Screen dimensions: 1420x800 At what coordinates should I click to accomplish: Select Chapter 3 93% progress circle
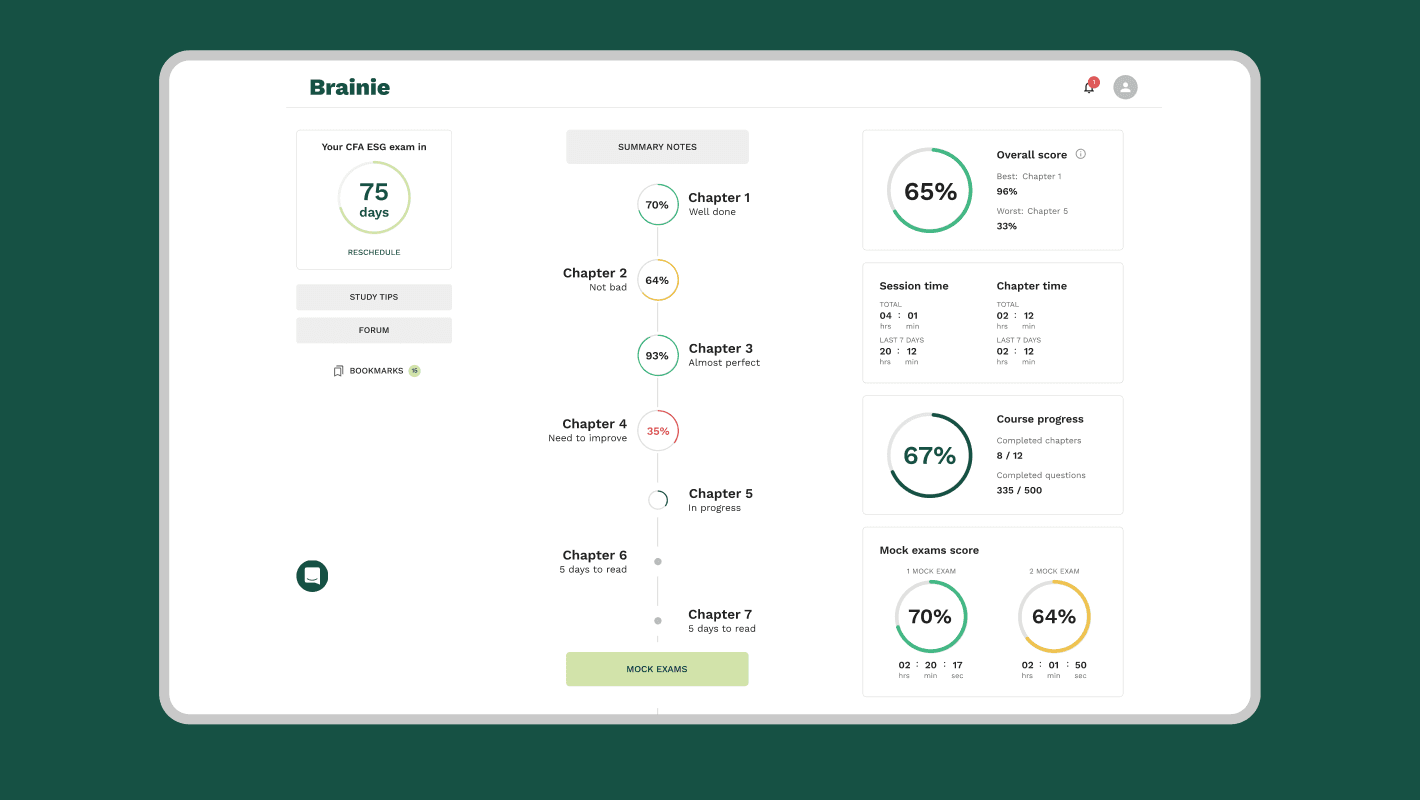pyautogui.click(x=657, y=356)
